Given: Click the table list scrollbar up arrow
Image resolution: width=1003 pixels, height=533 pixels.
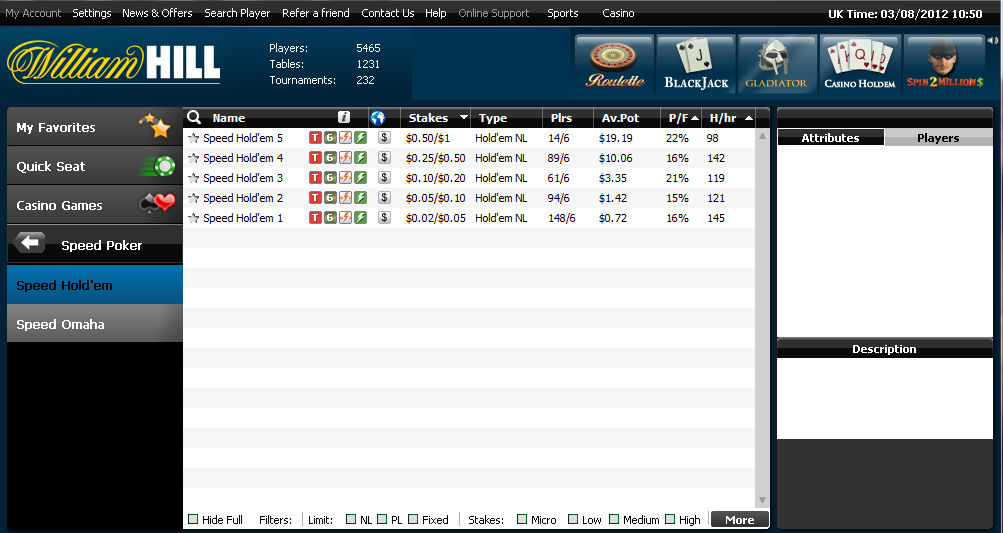Looking at the screenshot, I should pos(762,136).
